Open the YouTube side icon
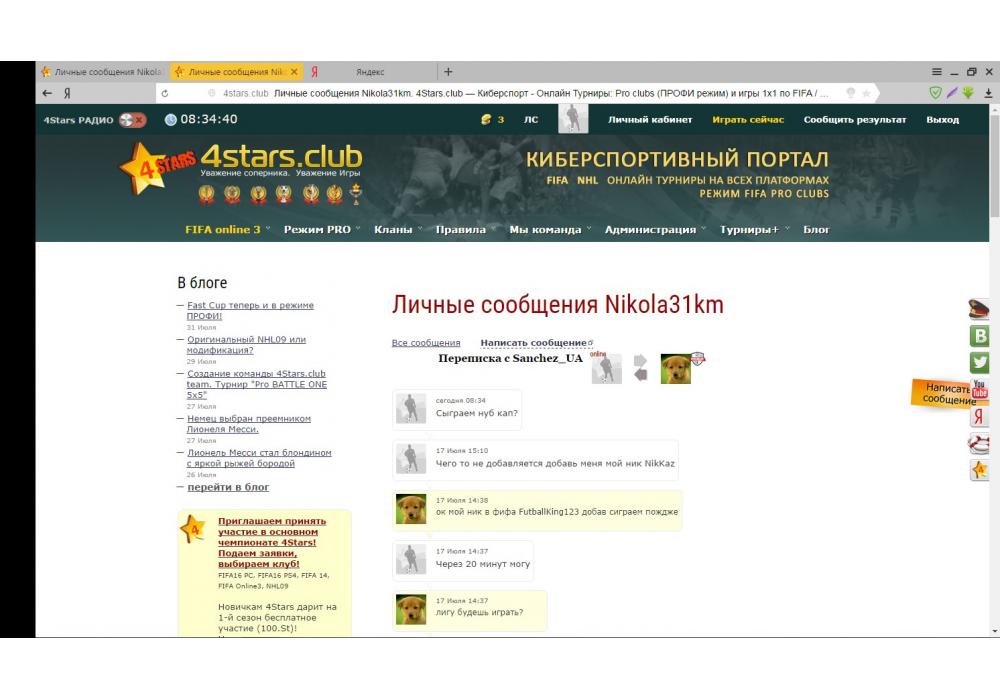The height and width of the screenshot is (700, 1000). 980,390
